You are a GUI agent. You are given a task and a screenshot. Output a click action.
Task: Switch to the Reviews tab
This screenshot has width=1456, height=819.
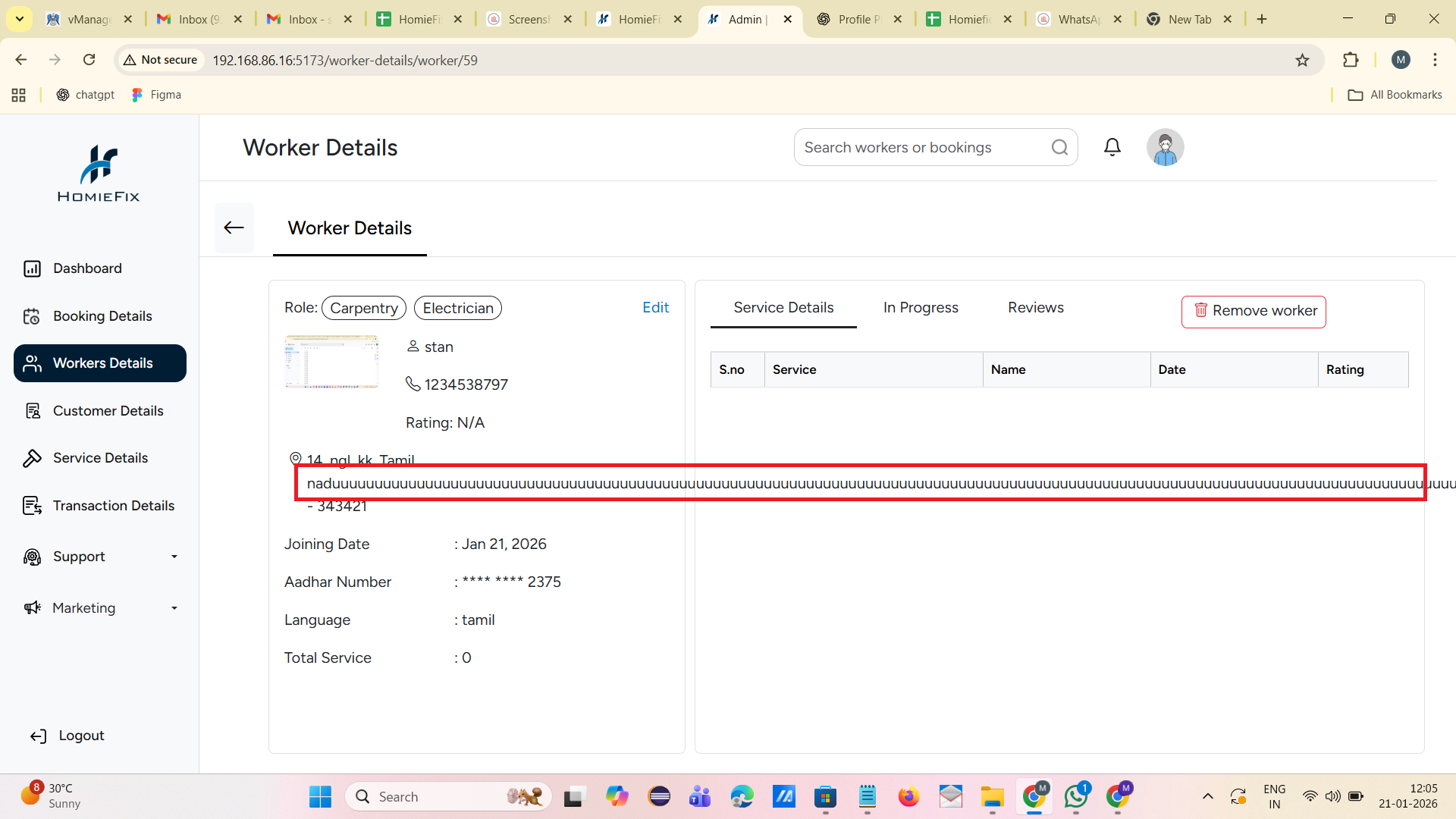tap(1035, 308)
